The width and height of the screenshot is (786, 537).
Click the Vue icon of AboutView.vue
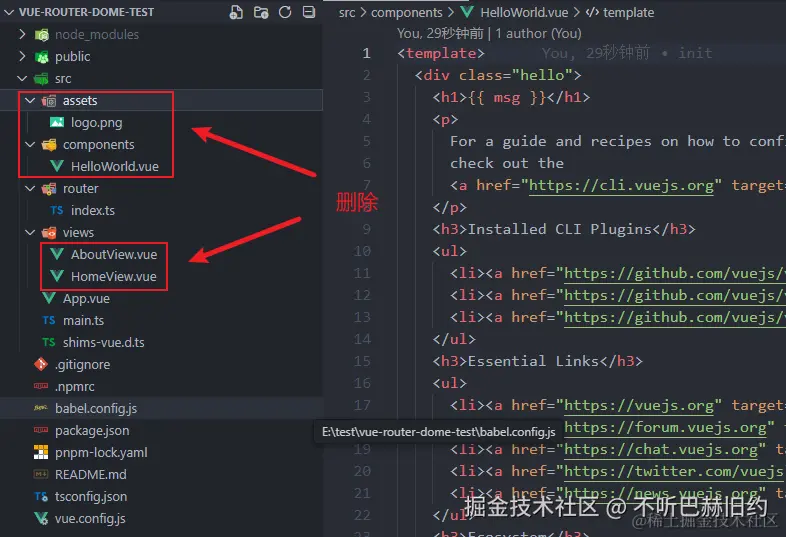tap(57, 255)
